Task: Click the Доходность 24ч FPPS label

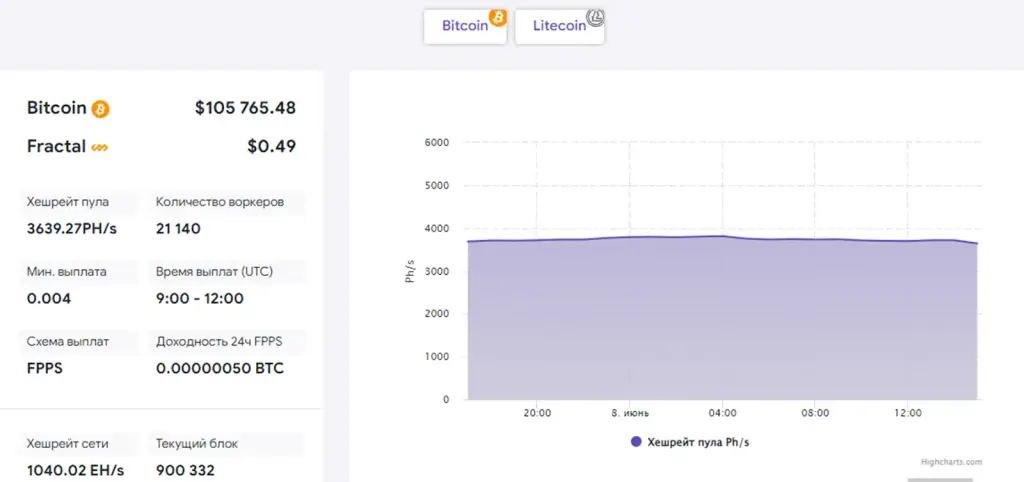Action: 219,342
